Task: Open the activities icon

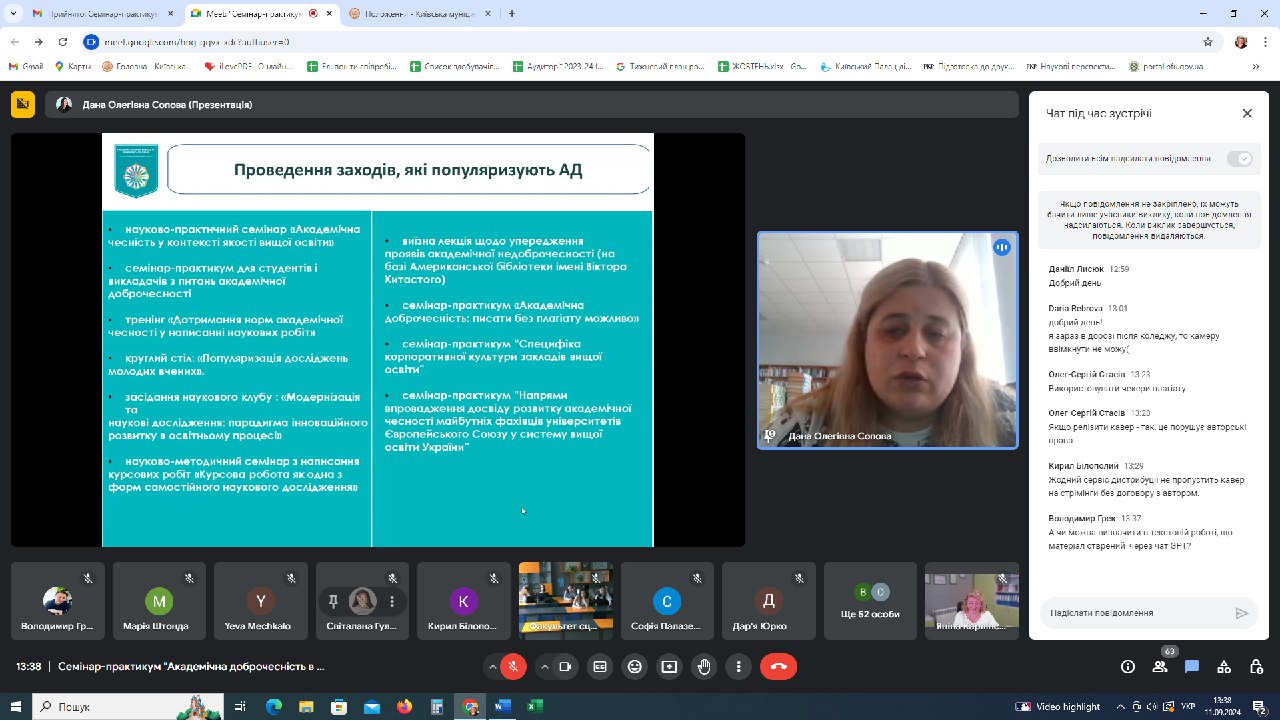Action: click(1224, 667)
